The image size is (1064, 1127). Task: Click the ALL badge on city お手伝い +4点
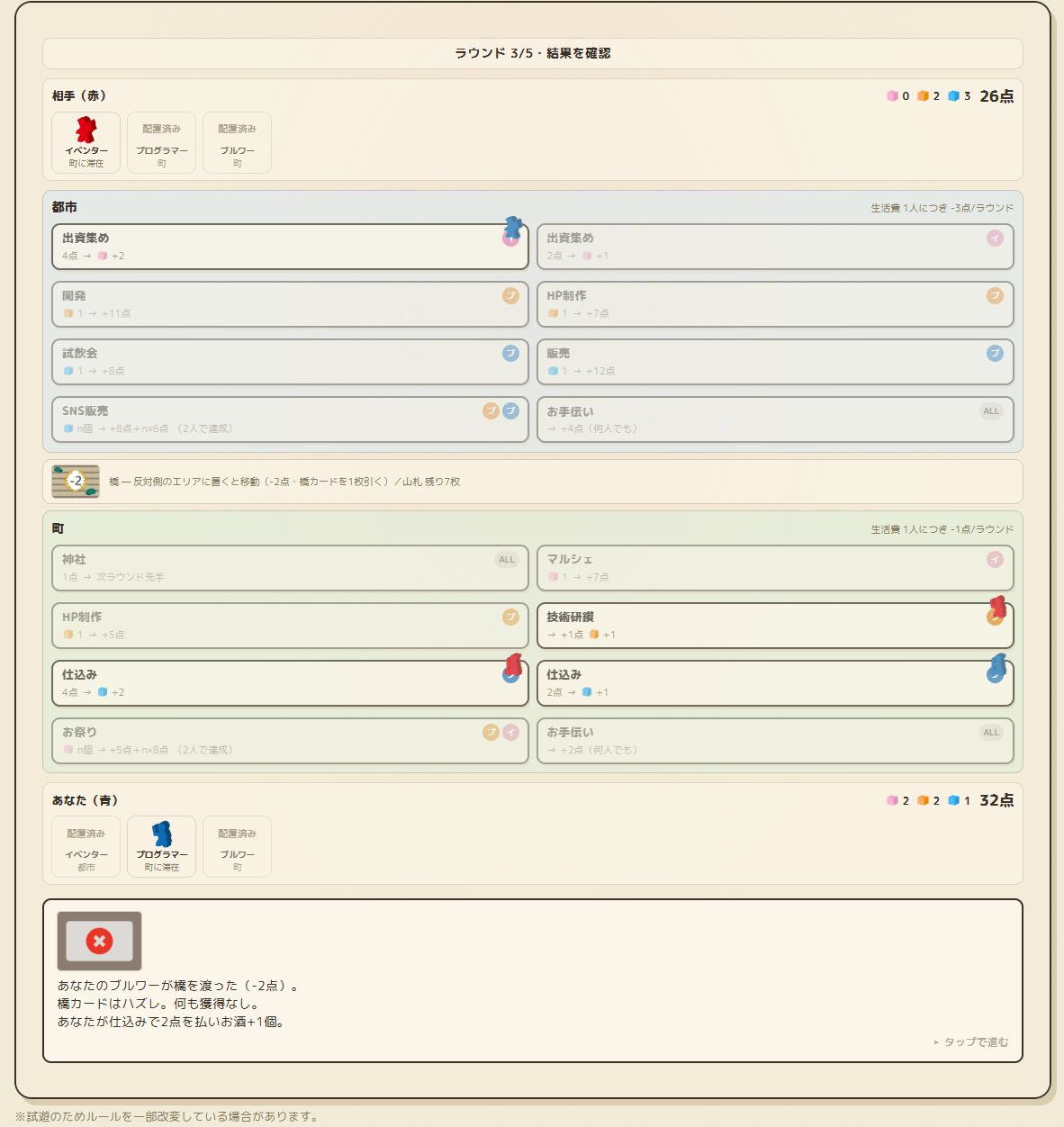pyautogui.click(x=991, y=411)
